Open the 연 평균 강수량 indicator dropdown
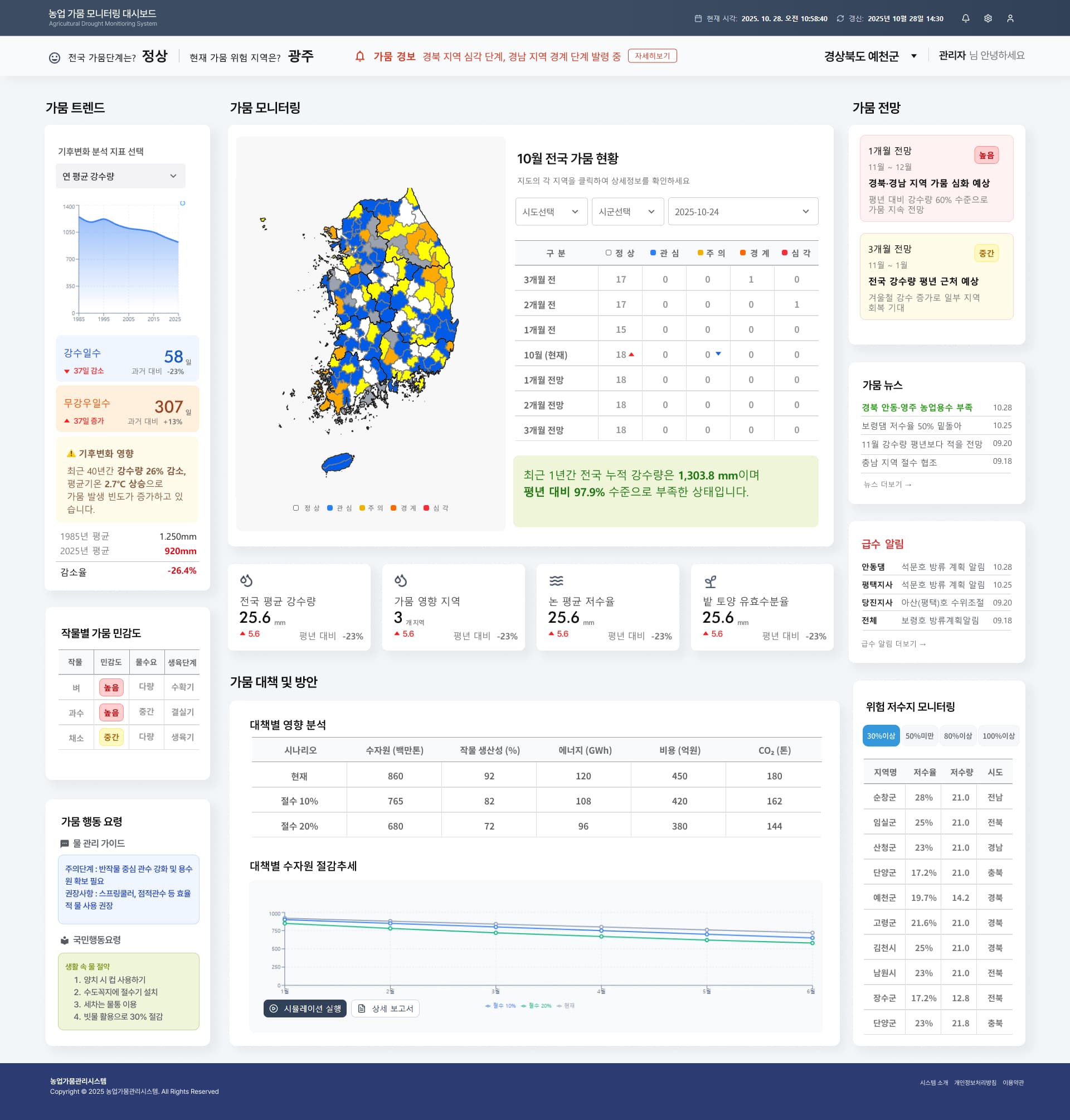The height and width of the screenshot is (1120, 1070). coord(120,176)
